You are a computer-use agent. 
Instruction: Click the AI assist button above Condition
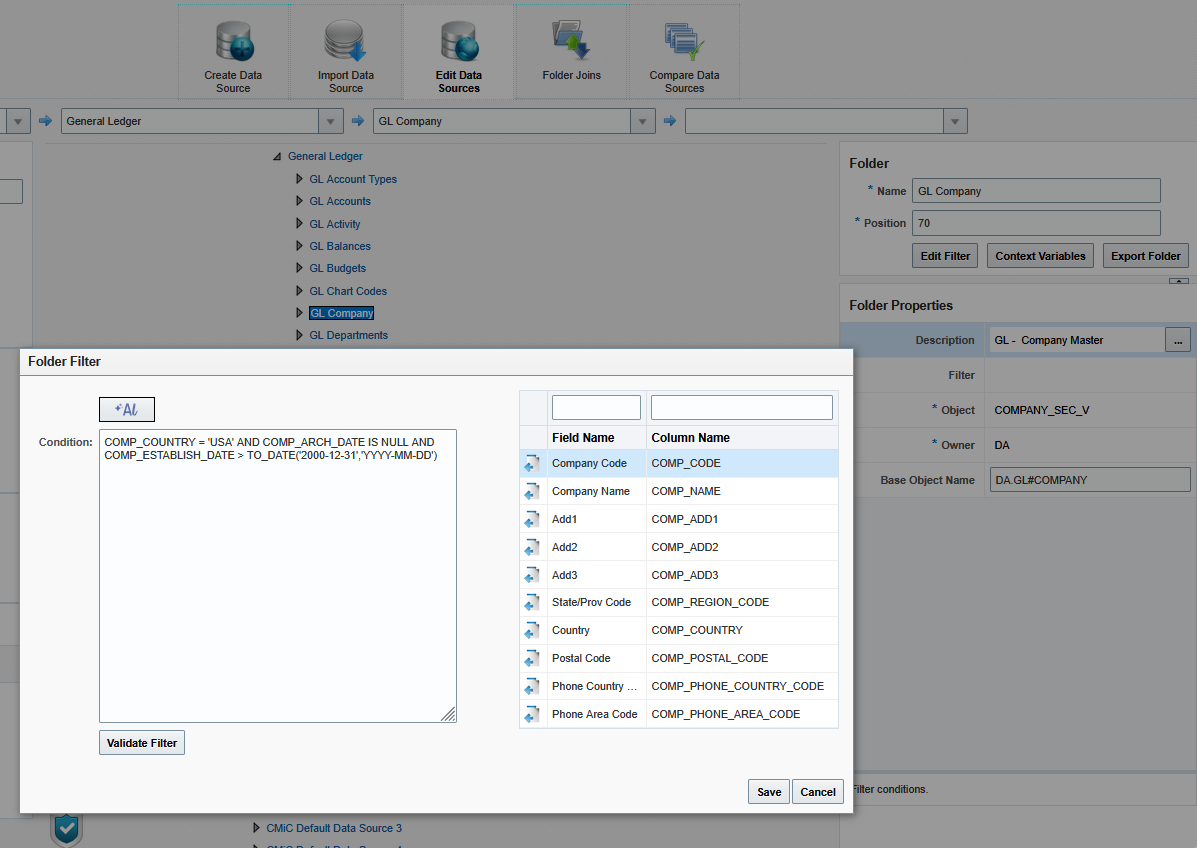(x=127, y=409)
